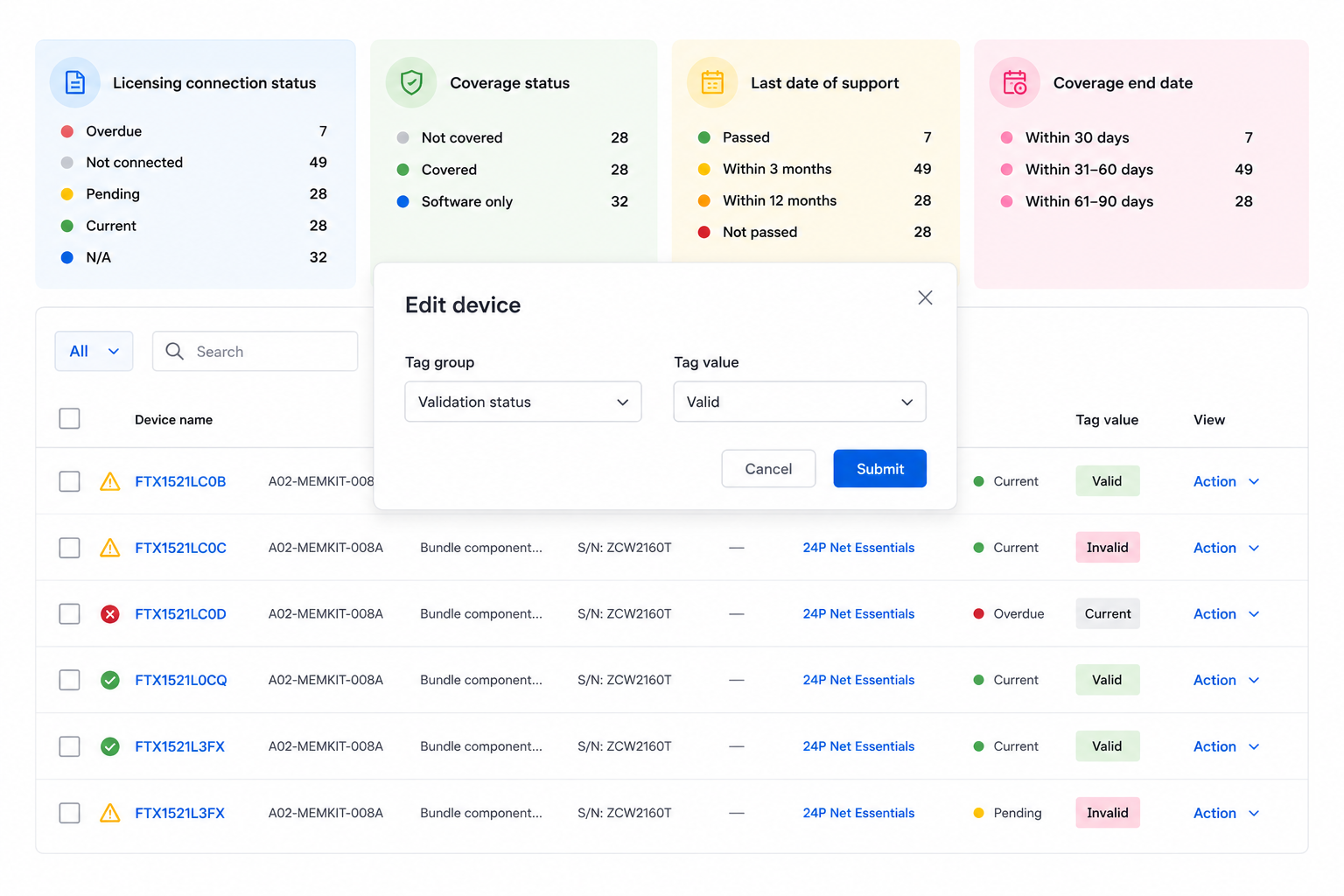The image size is (1344, 896).
Task: Select Within 3 months in Last date of support
Action: point(815,169)
